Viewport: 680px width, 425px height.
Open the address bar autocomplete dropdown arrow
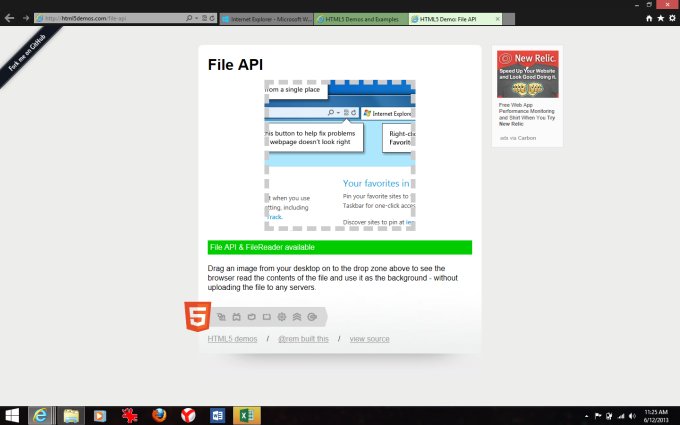click(196, 18)
